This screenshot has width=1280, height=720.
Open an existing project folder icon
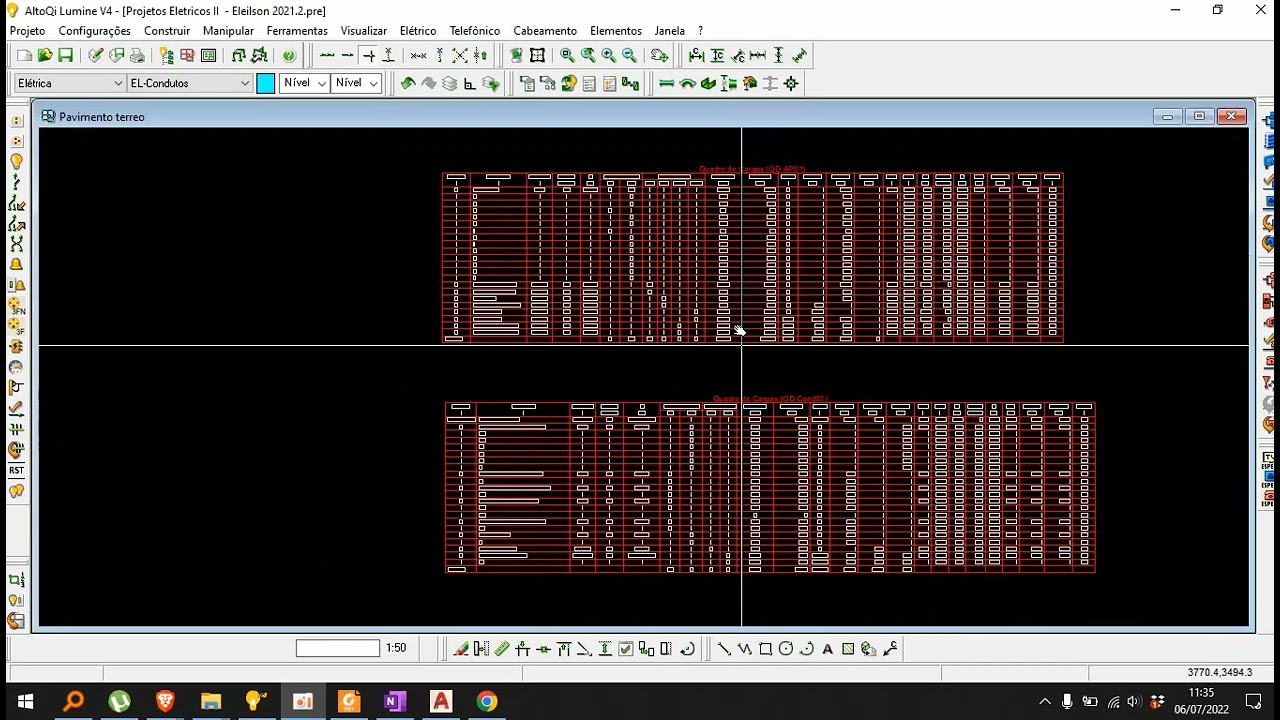tap(45, 55)
